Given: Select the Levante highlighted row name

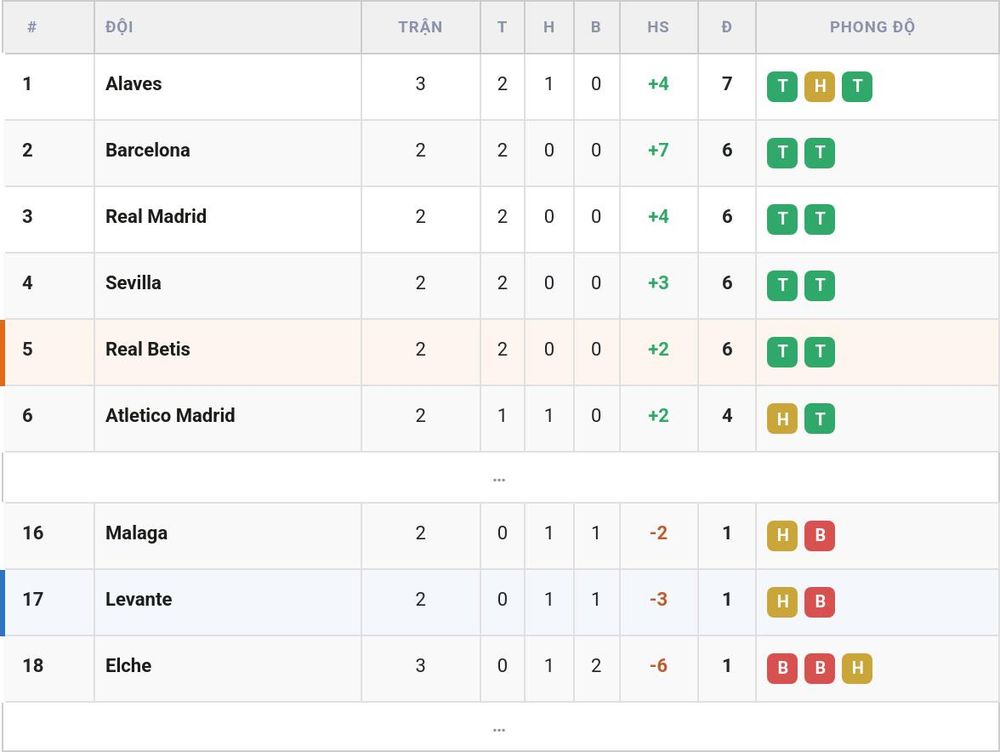Looking at the screenshot, I should click(x=138, y=599).
